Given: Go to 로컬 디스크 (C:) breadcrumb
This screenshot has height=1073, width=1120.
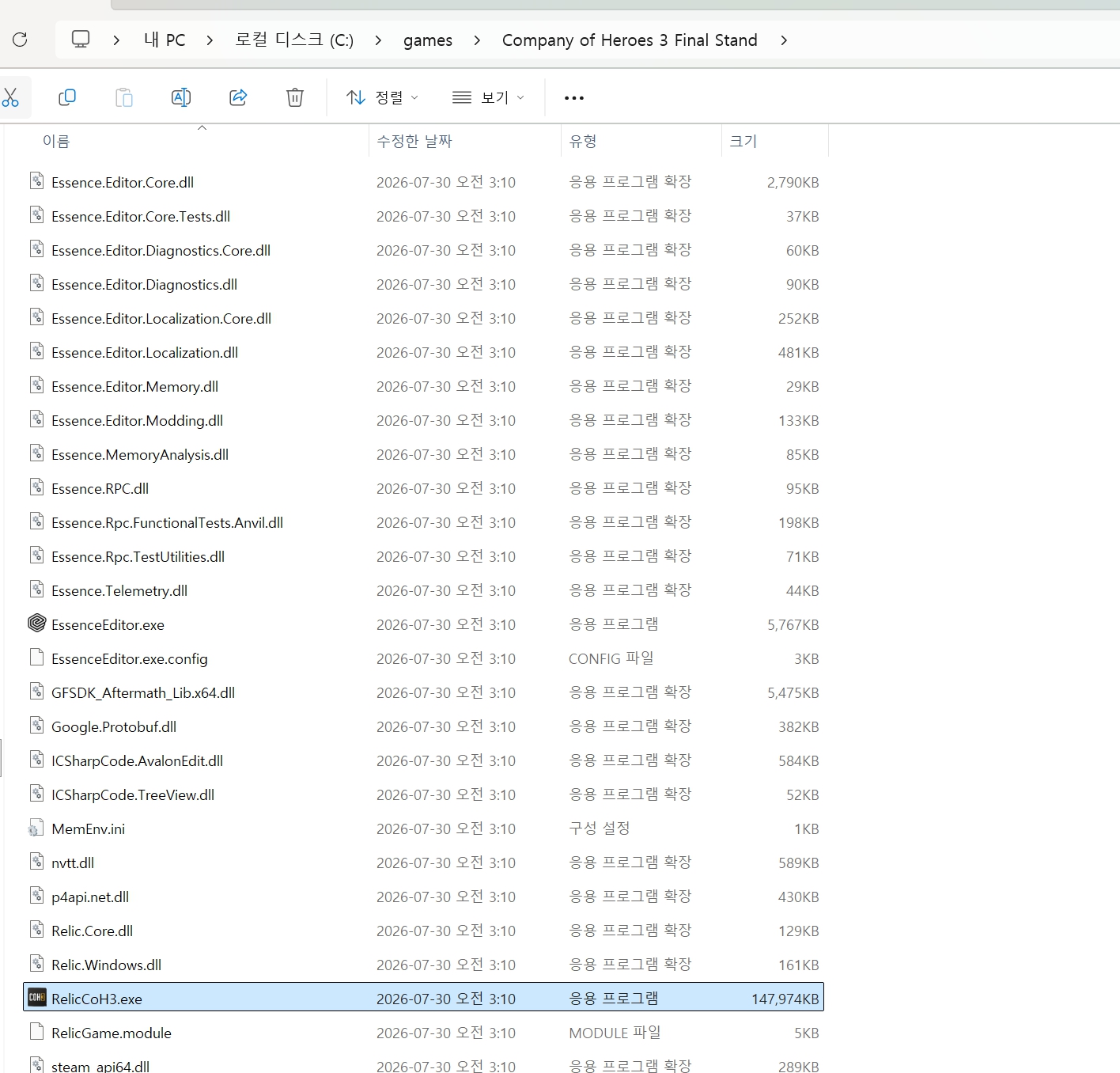Looking at the screenshot, I should click(x=294, y=40).
